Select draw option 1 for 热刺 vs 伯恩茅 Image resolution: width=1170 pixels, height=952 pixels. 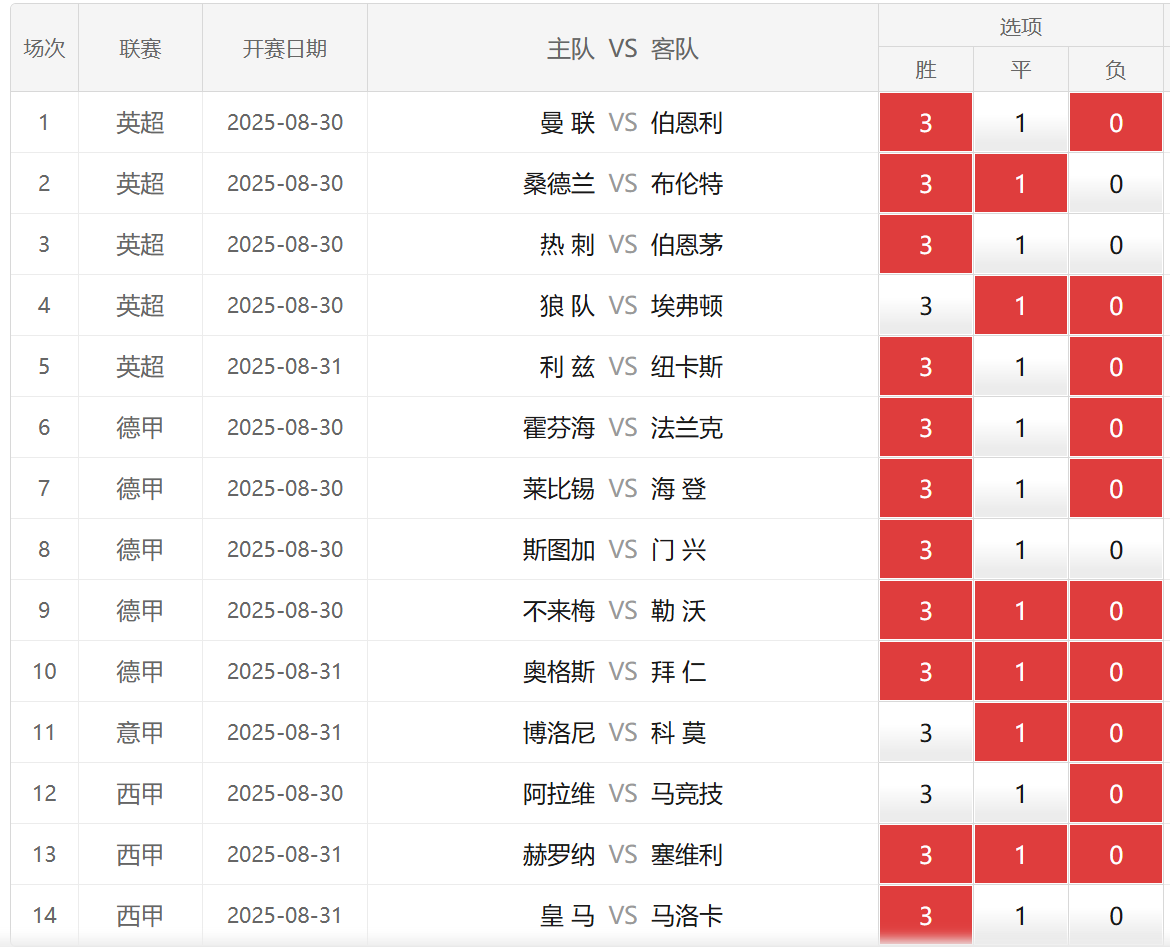coord(1020,245)
